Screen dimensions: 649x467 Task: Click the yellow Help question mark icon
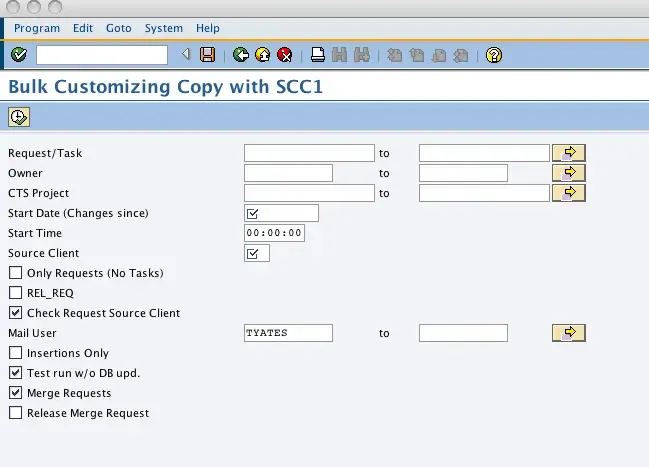[494, 55]
